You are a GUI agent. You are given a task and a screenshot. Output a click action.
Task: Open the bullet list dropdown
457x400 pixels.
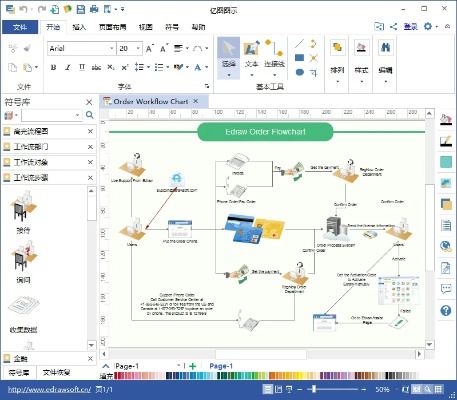coord(168,68)
